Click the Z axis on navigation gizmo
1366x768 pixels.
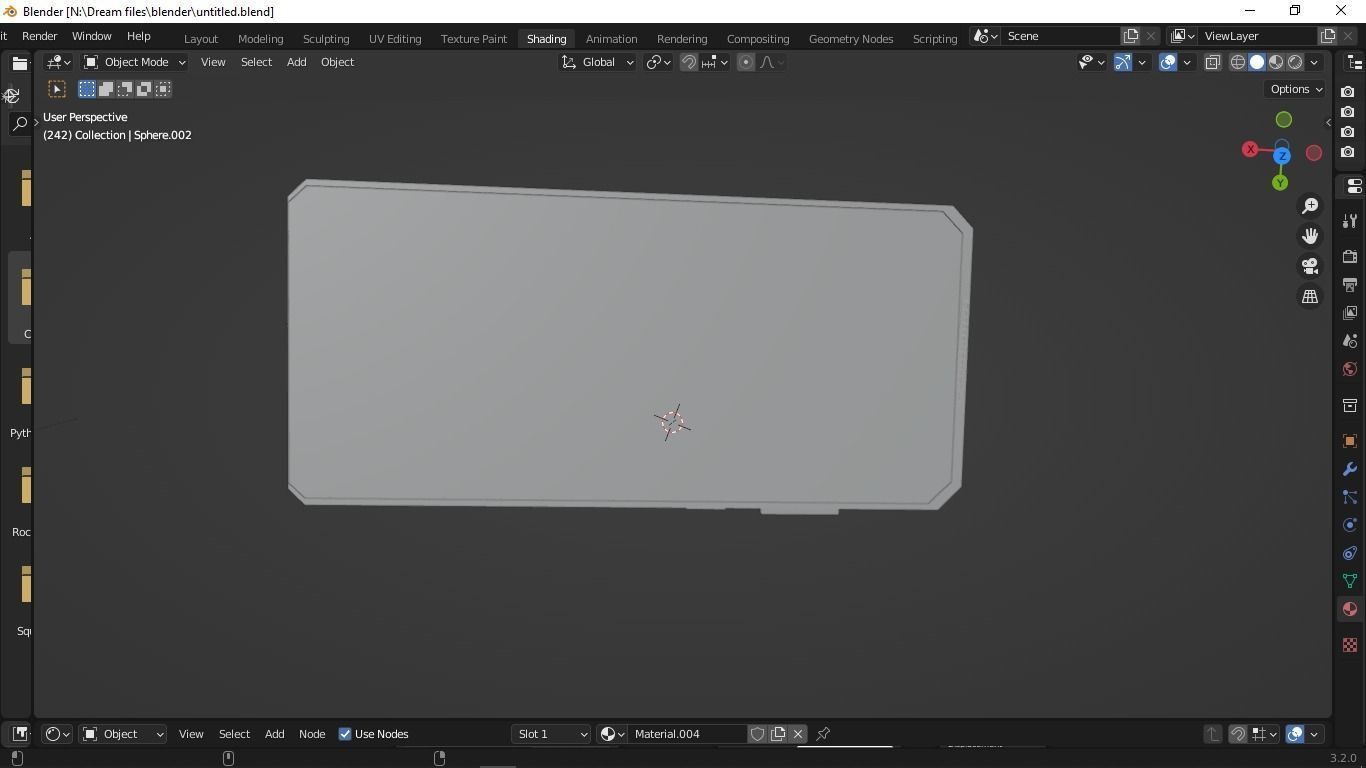(x=1282, y=156)
